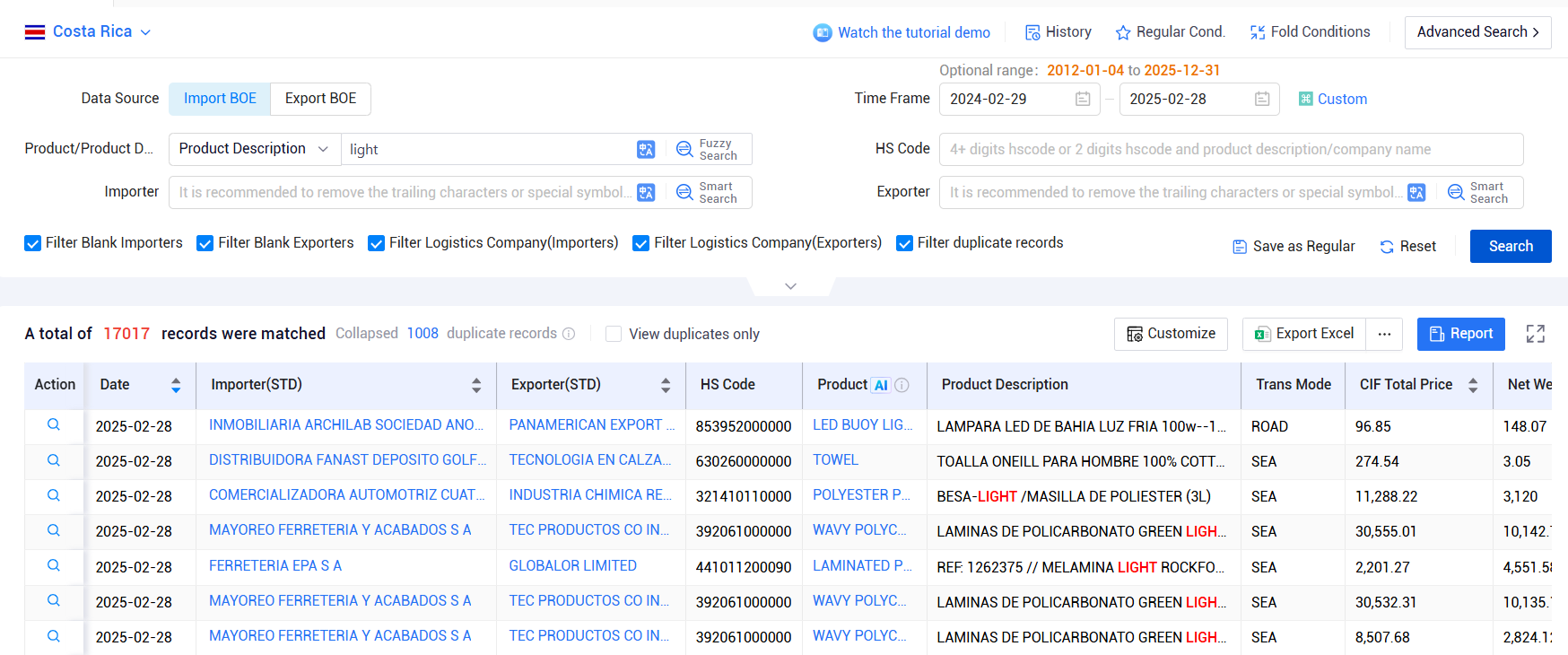Enable View duplicates only
The image size is (1568, 655).
click(x=614, y=334)
